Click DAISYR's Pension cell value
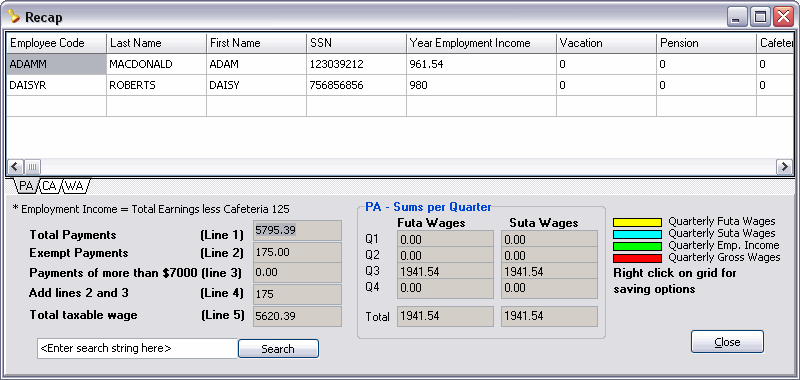 point(707,85)
